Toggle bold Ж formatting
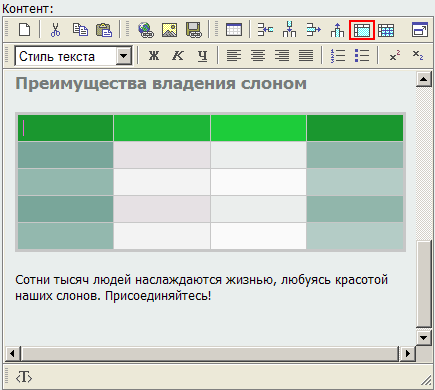The image size is (435, 390). (154, 56)
